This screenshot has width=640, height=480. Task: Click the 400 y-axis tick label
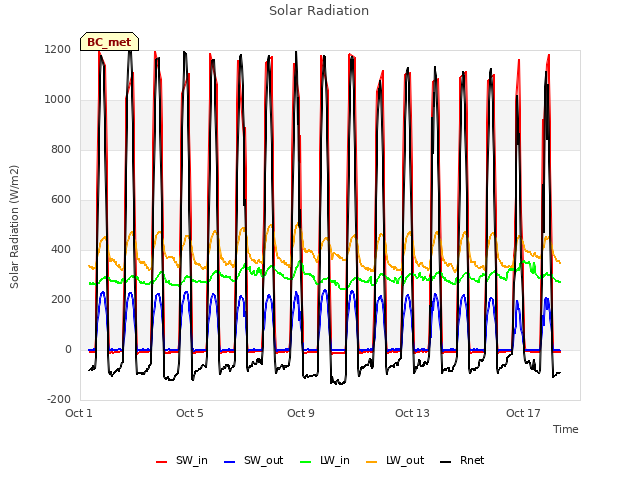(x=61, y=250)
